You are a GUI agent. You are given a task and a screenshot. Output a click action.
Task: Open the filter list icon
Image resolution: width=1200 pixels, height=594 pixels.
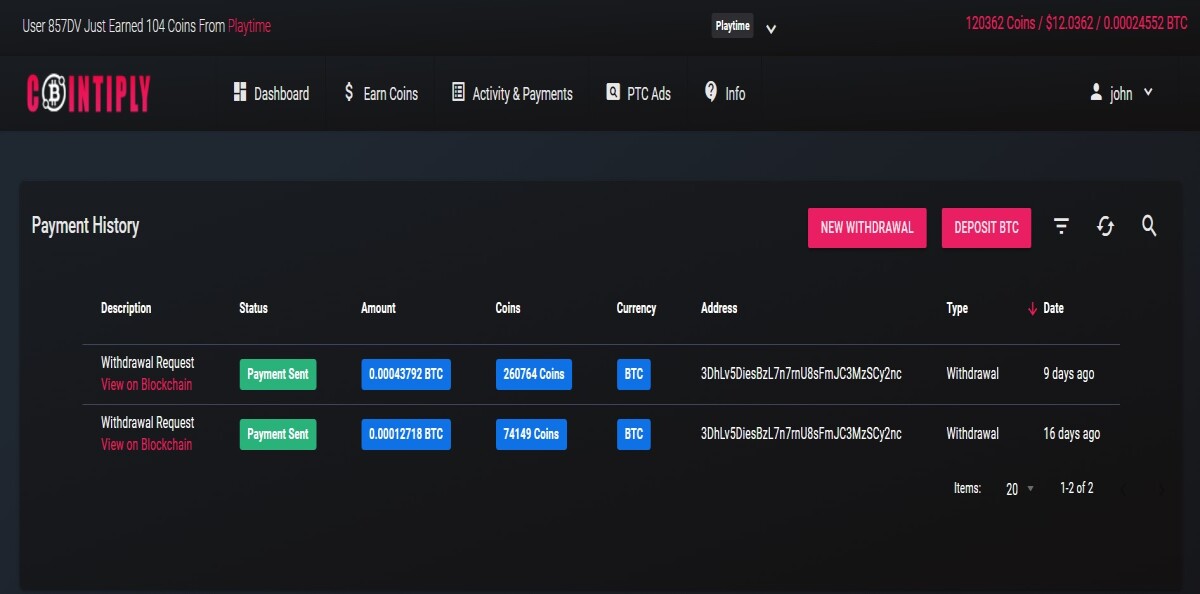1062,227
